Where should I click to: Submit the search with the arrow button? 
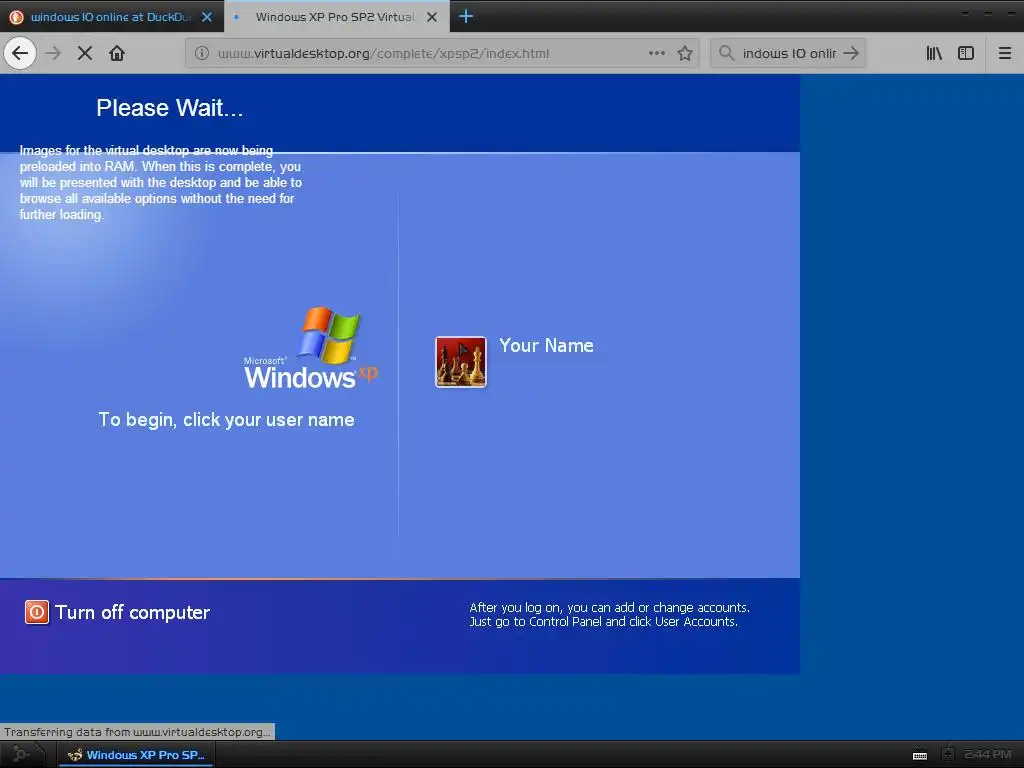pyautogui.click(x=850, y=53)
